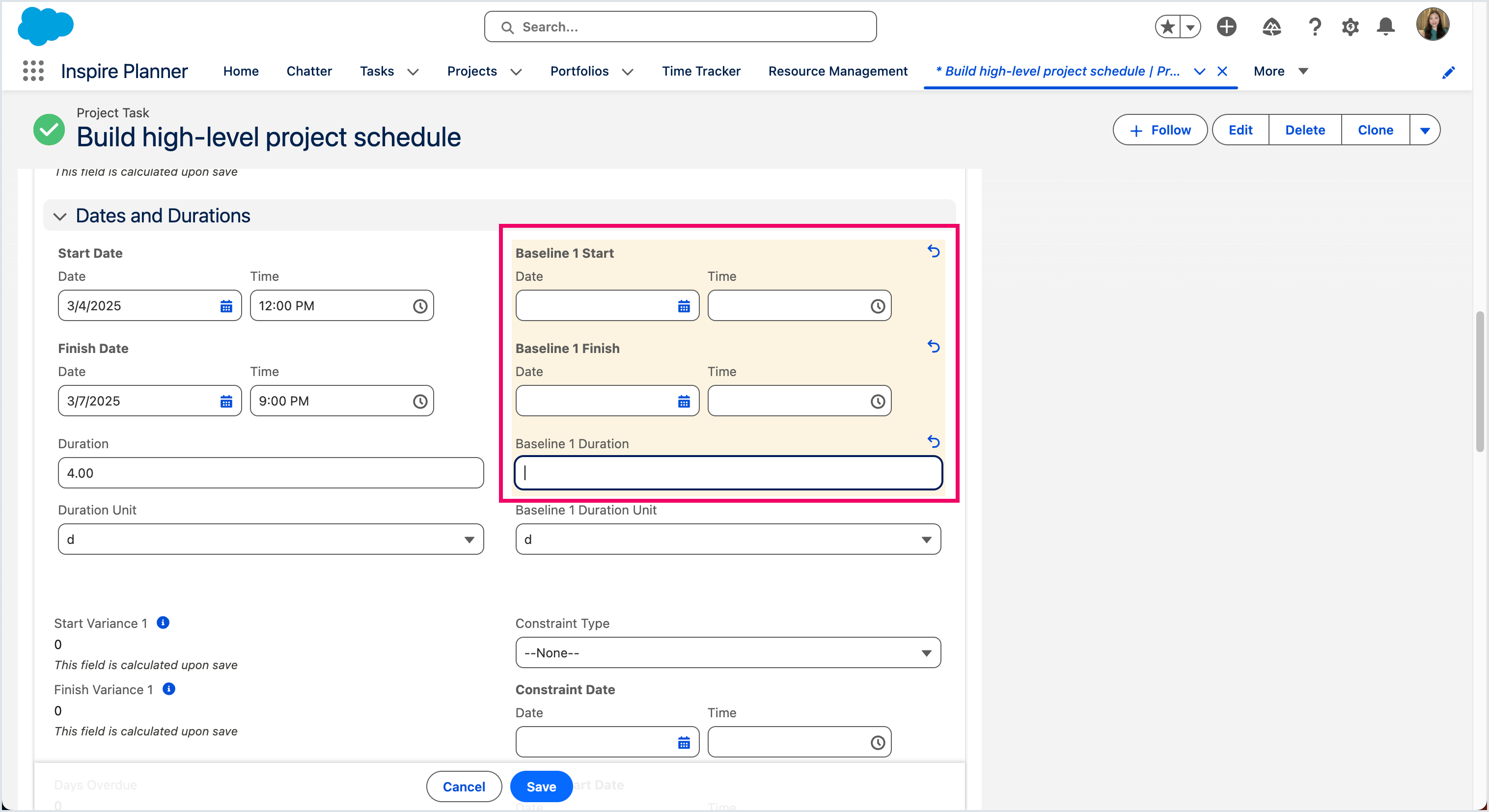
Task: Click the Clone button
Action: pyautogui.click(x=1375, y=130)
